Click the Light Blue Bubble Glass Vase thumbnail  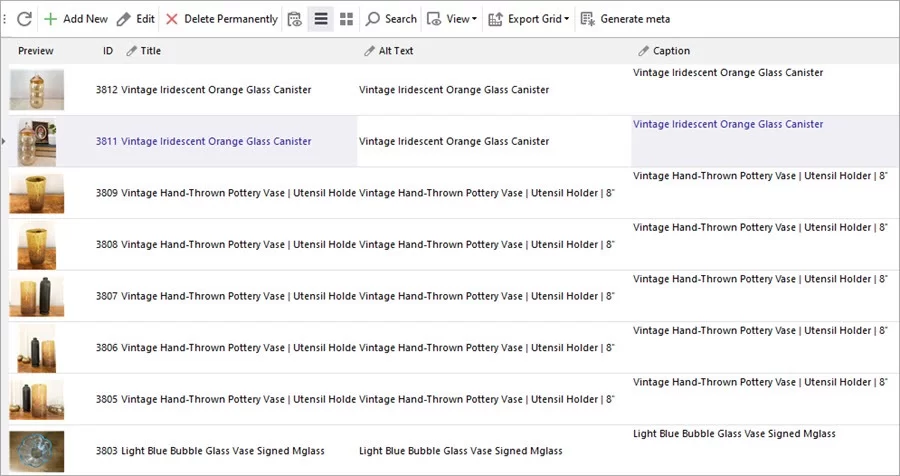coord(37,451)
